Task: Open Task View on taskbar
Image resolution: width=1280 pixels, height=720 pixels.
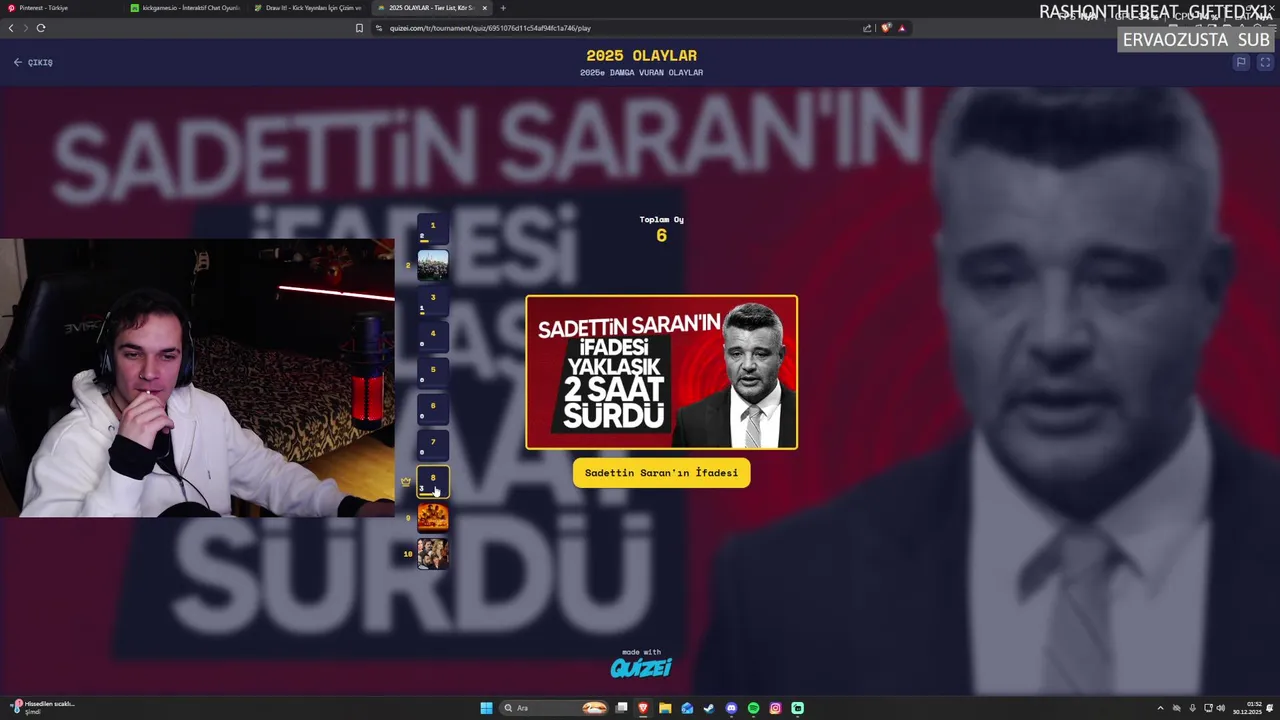Action: pos(621,708)
